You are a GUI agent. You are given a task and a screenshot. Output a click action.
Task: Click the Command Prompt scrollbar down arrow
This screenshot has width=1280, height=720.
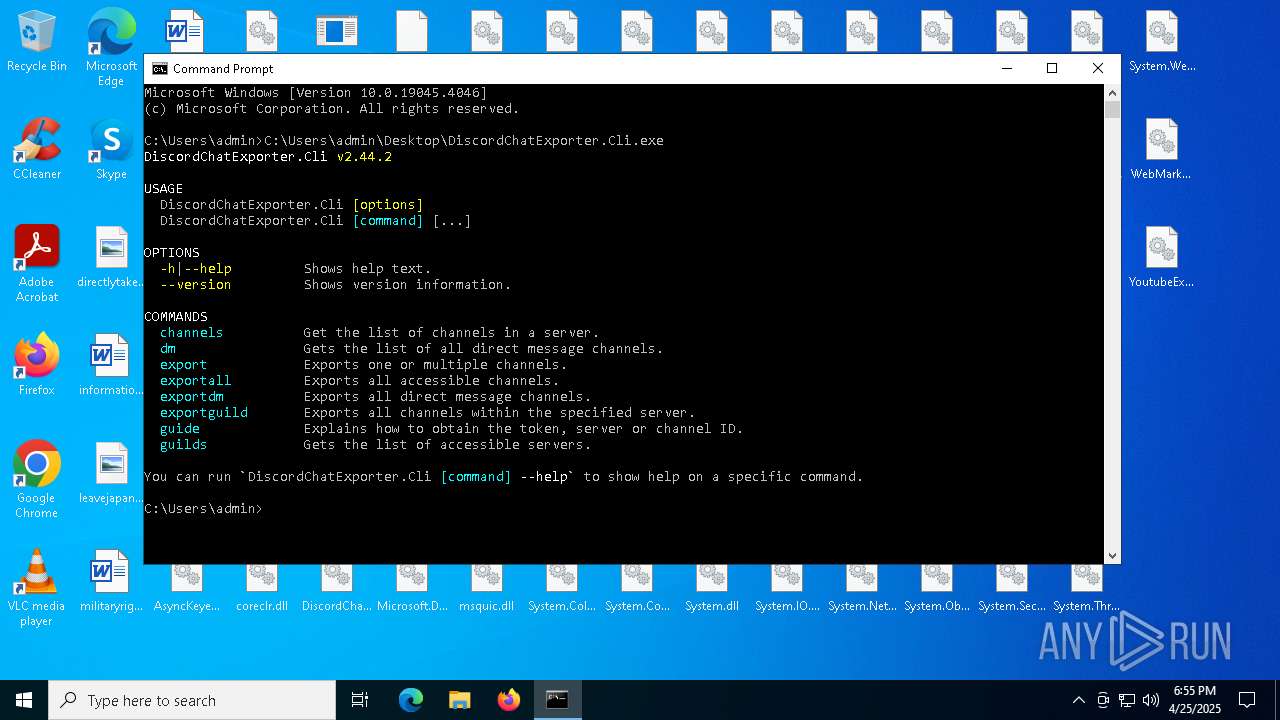tap(1112, 556)
